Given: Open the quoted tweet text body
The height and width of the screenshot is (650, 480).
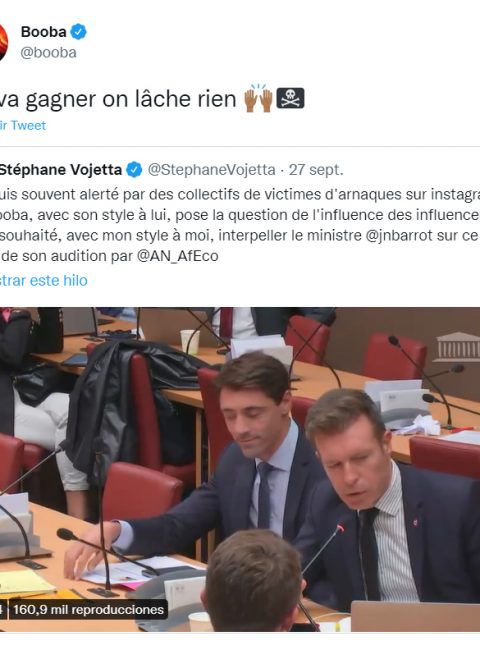Looking at the screenshot, I should tap(240, 225).
